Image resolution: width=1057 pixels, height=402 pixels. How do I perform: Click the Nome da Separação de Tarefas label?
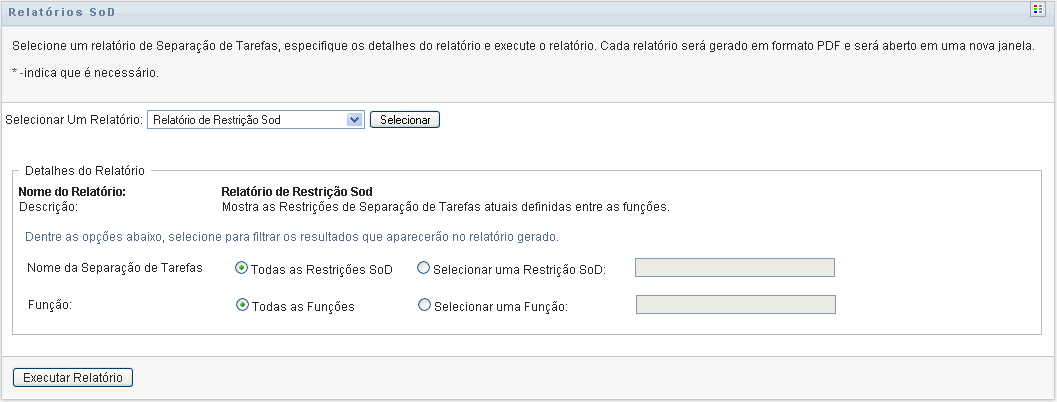(115, 268)
